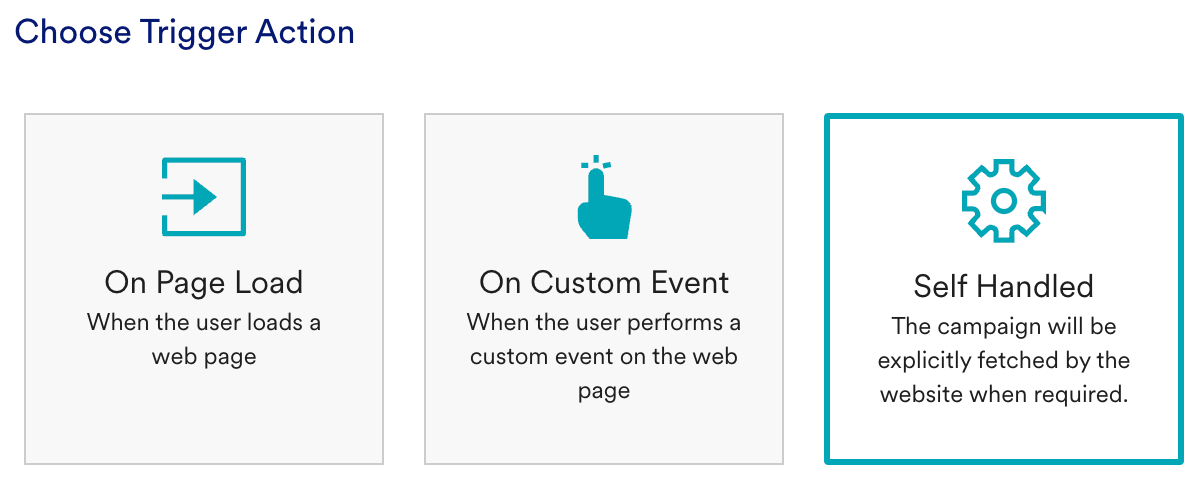Click the custom event description text

pos(604,357)
